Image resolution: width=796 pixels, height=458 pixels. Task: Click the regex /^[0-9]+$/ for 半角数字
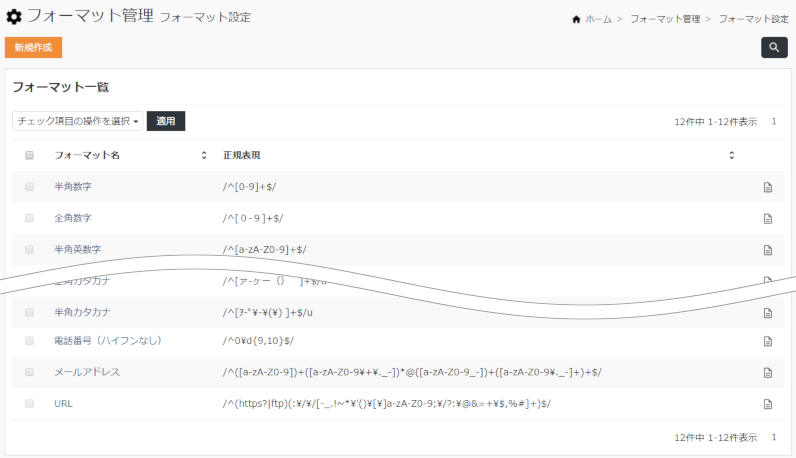click(x=249, y=187)
